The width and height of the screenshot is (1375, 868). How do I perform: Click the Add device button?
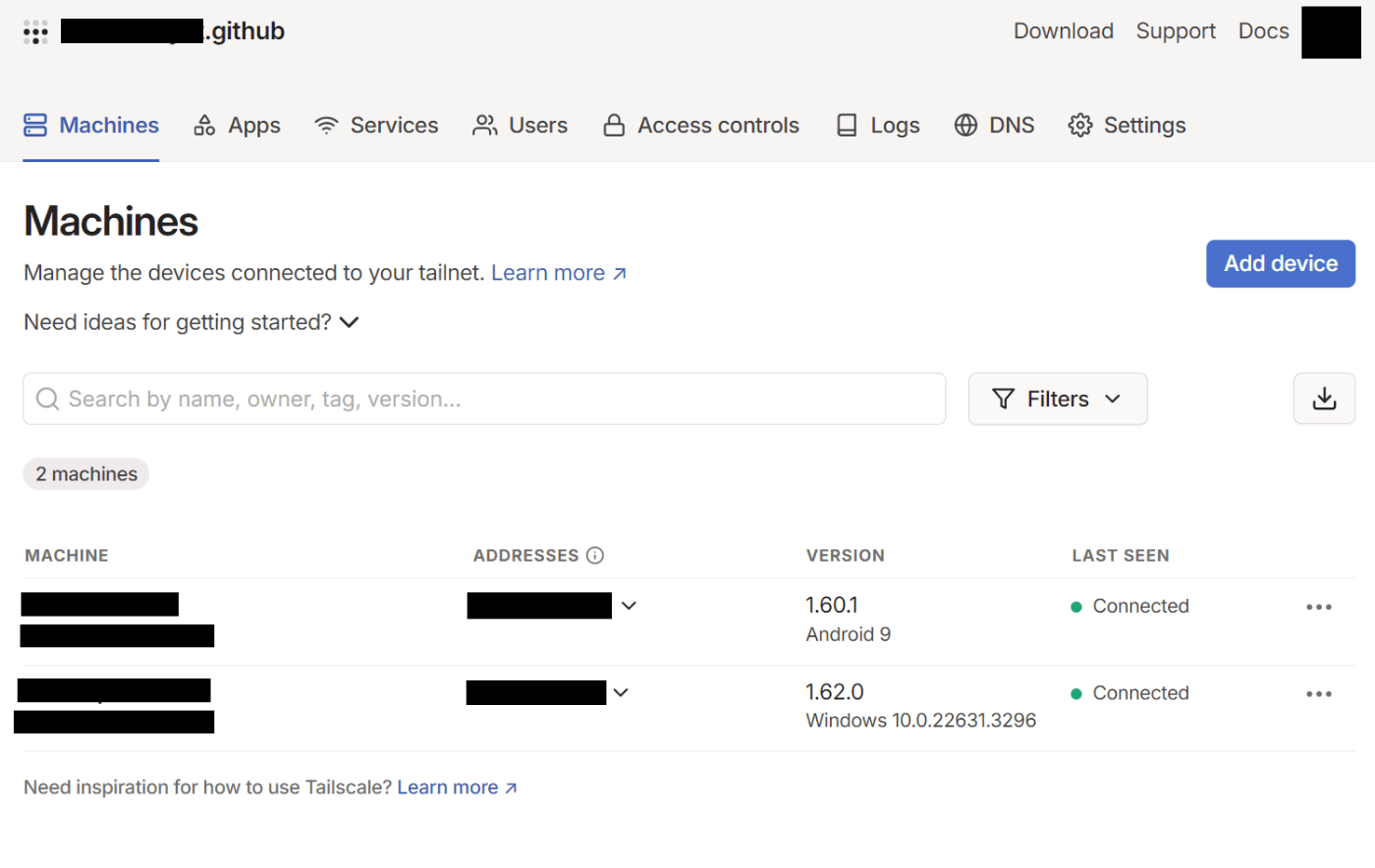pos(1281,263)
